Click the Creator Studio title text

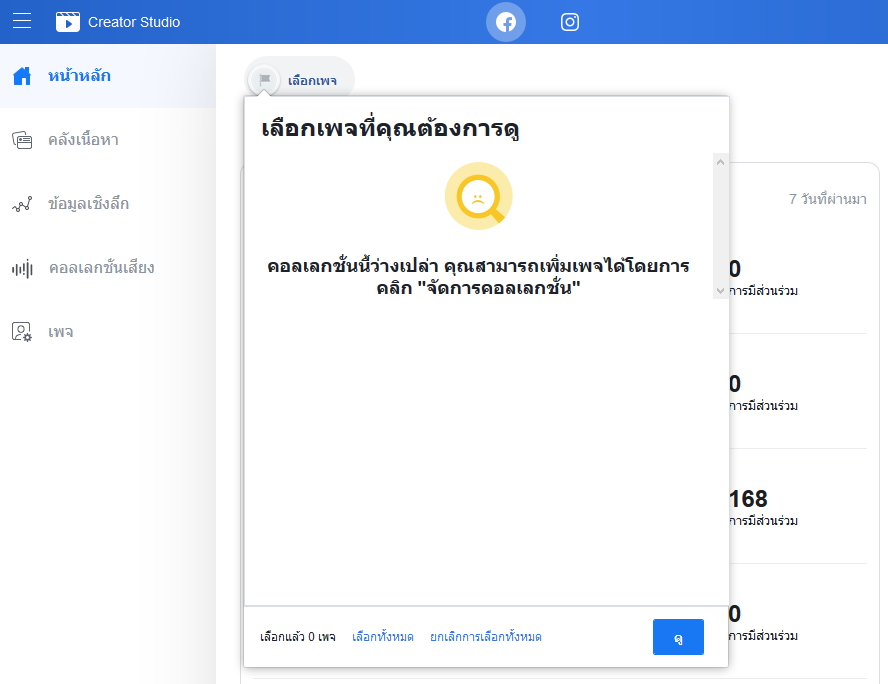(x=134, y=22)
